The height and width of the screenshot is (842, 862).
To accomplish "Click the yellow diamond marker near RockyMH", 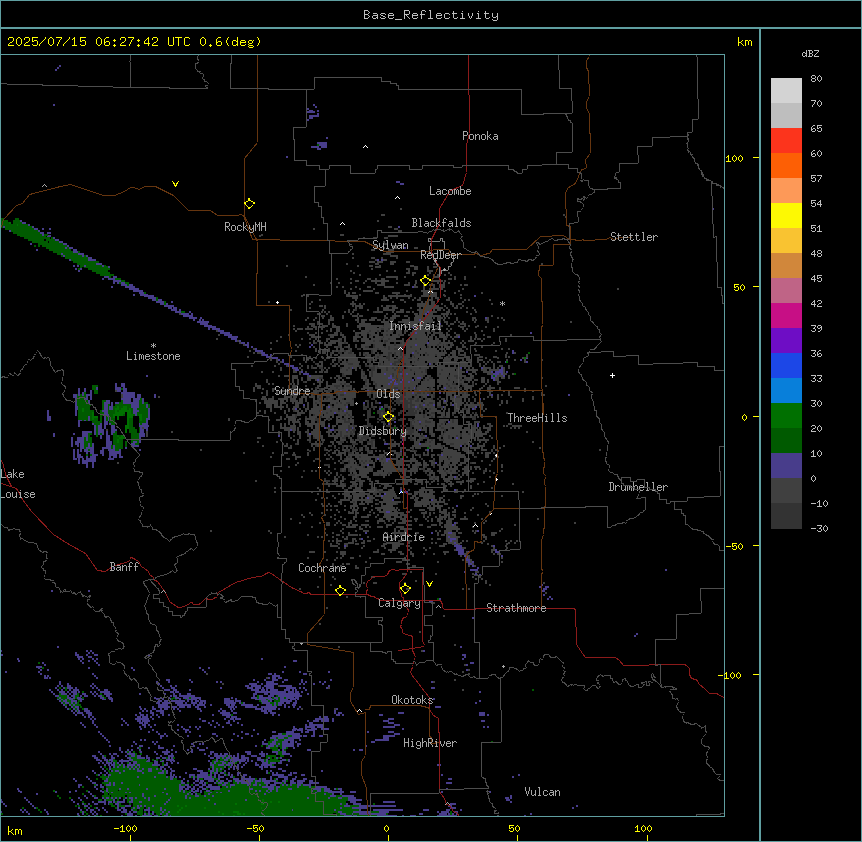I will tap(249, 204).
